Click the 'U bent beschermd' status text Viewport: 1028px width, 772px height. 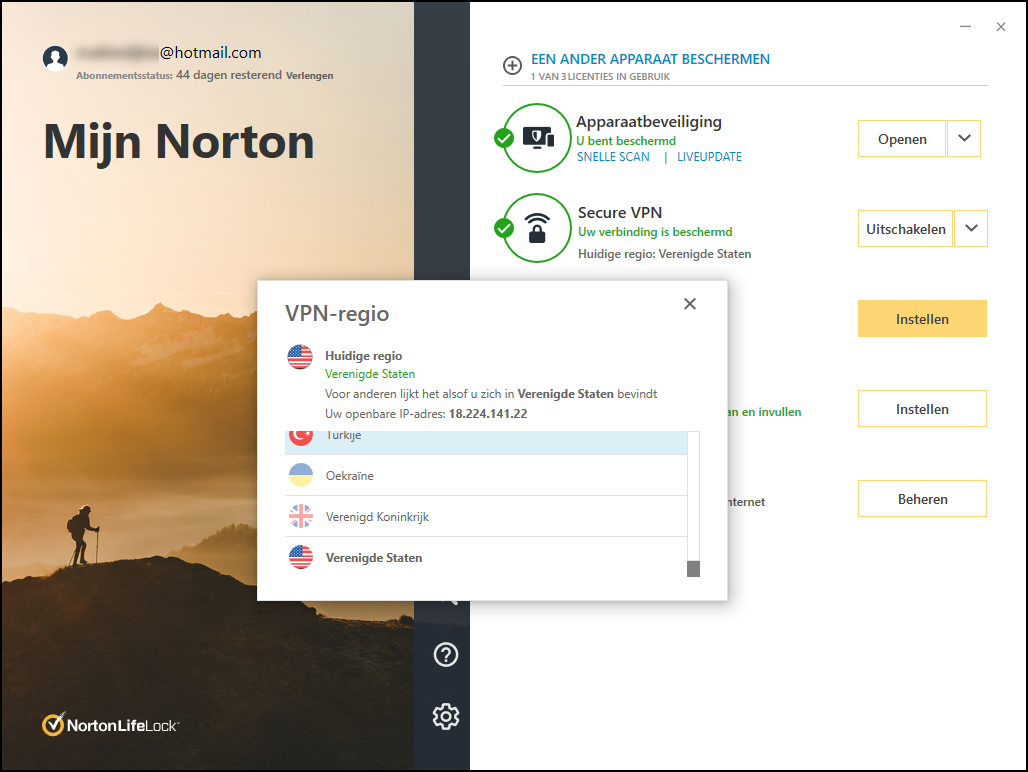625,140
